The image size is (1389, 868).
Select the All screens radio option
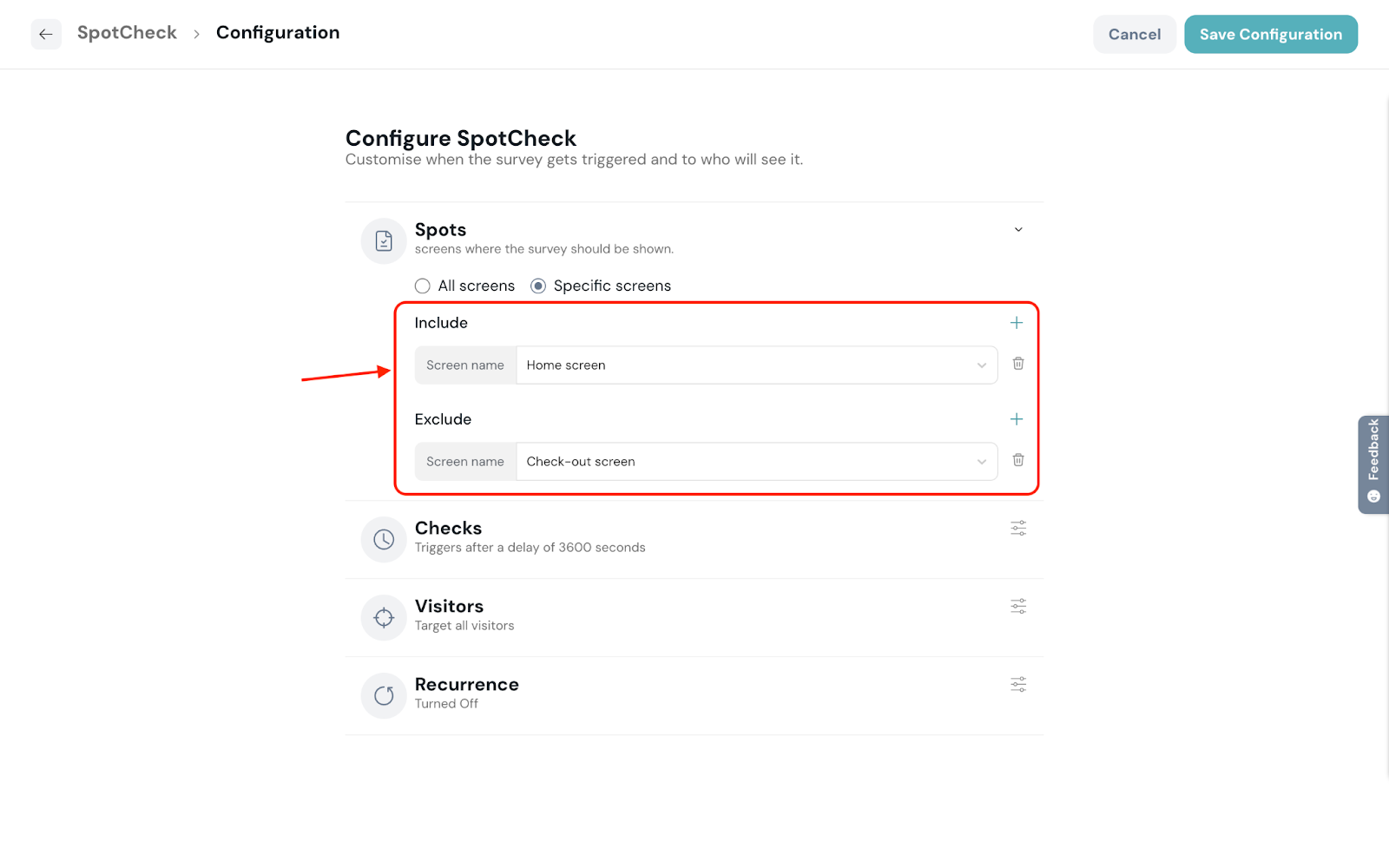[x=423, y=286]
